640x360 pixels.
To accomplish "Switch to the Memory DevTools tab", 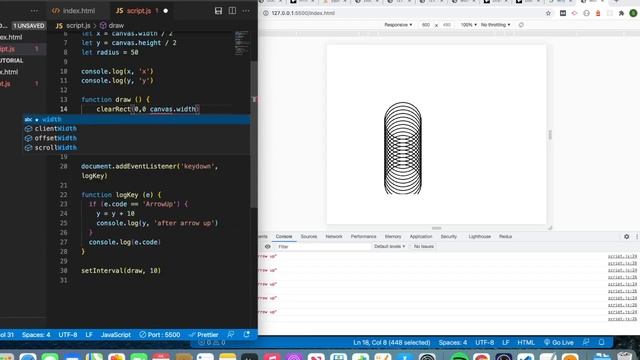I will tap(393, 236).
